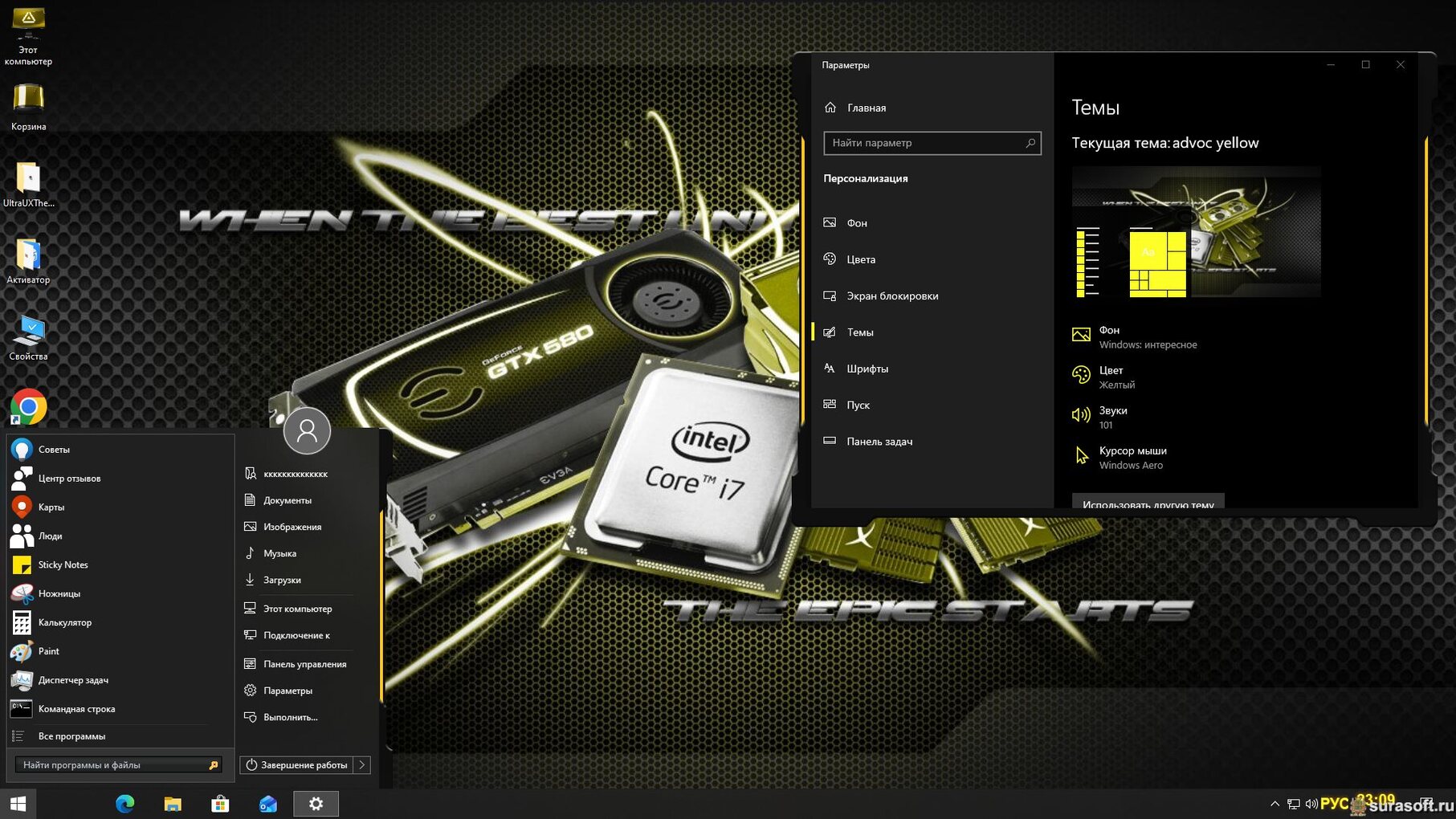Open the Цвета personalization page

tap(932, 259)
